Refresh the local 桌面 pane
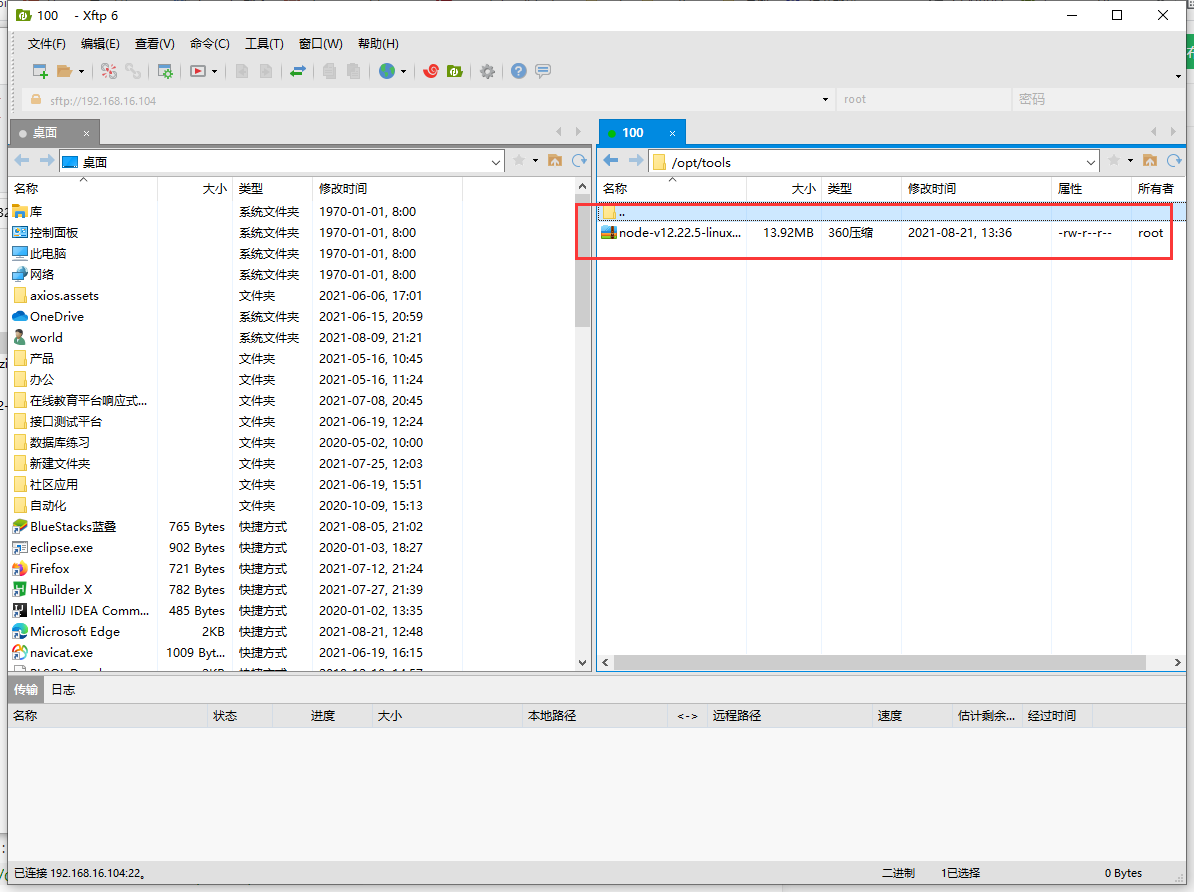1194x892 pixels. (x=579, y=161)
